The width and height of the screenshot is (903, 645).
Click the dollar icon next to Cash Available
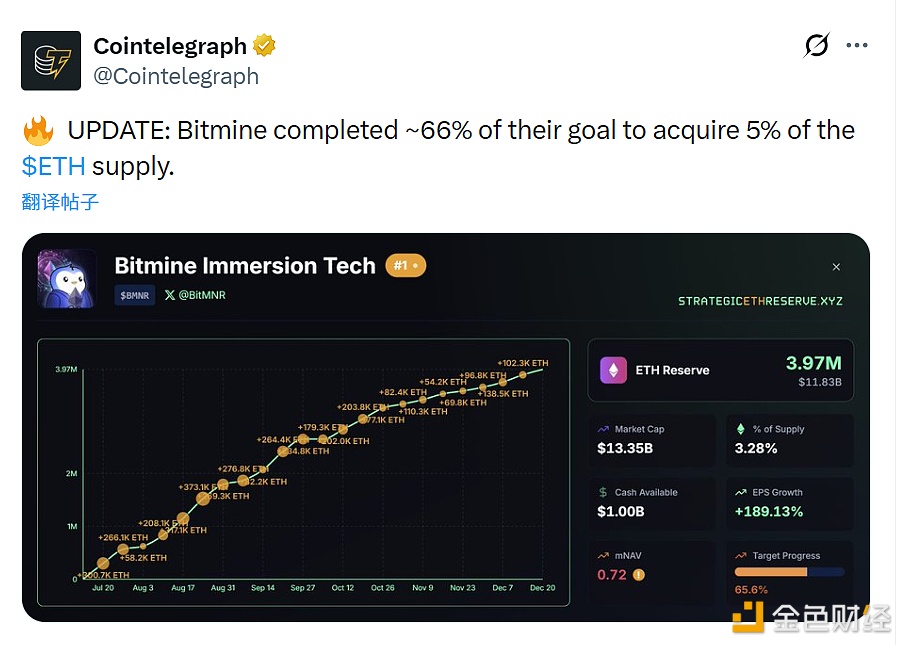click(x=602, y=492)
